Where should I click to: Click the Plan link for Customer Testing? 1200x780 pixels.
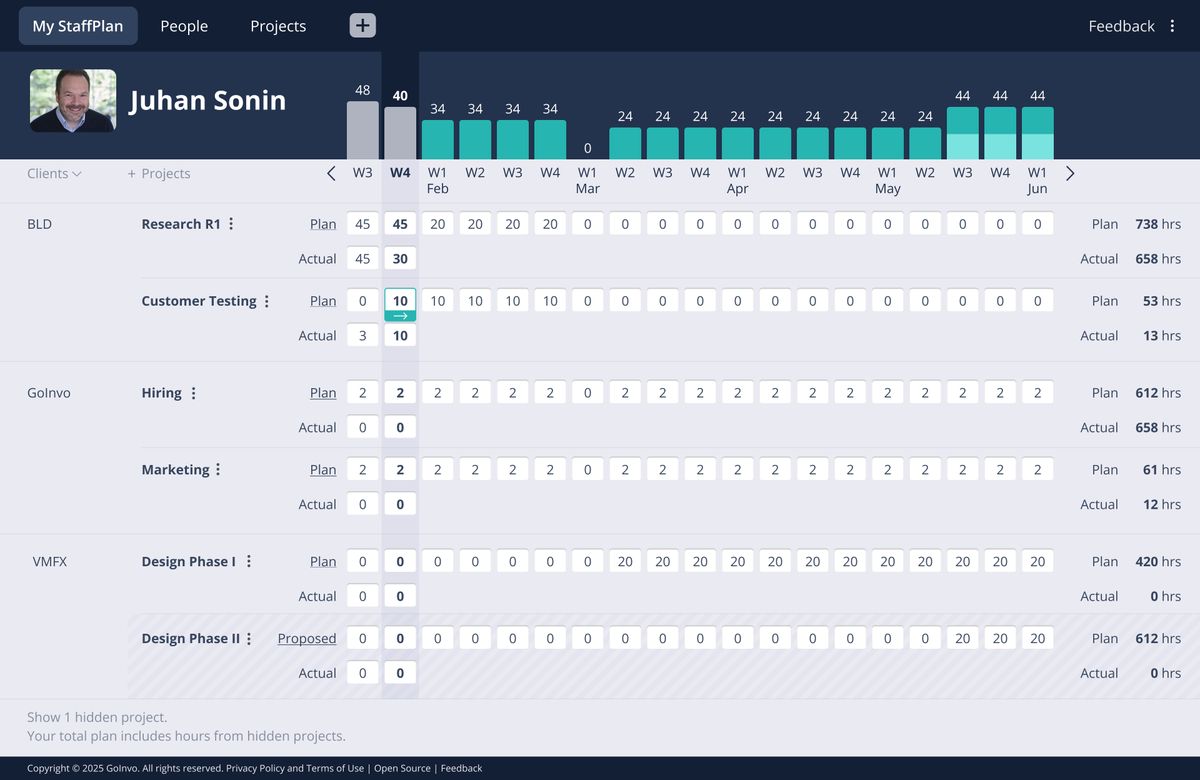click(x=323, y=301)
